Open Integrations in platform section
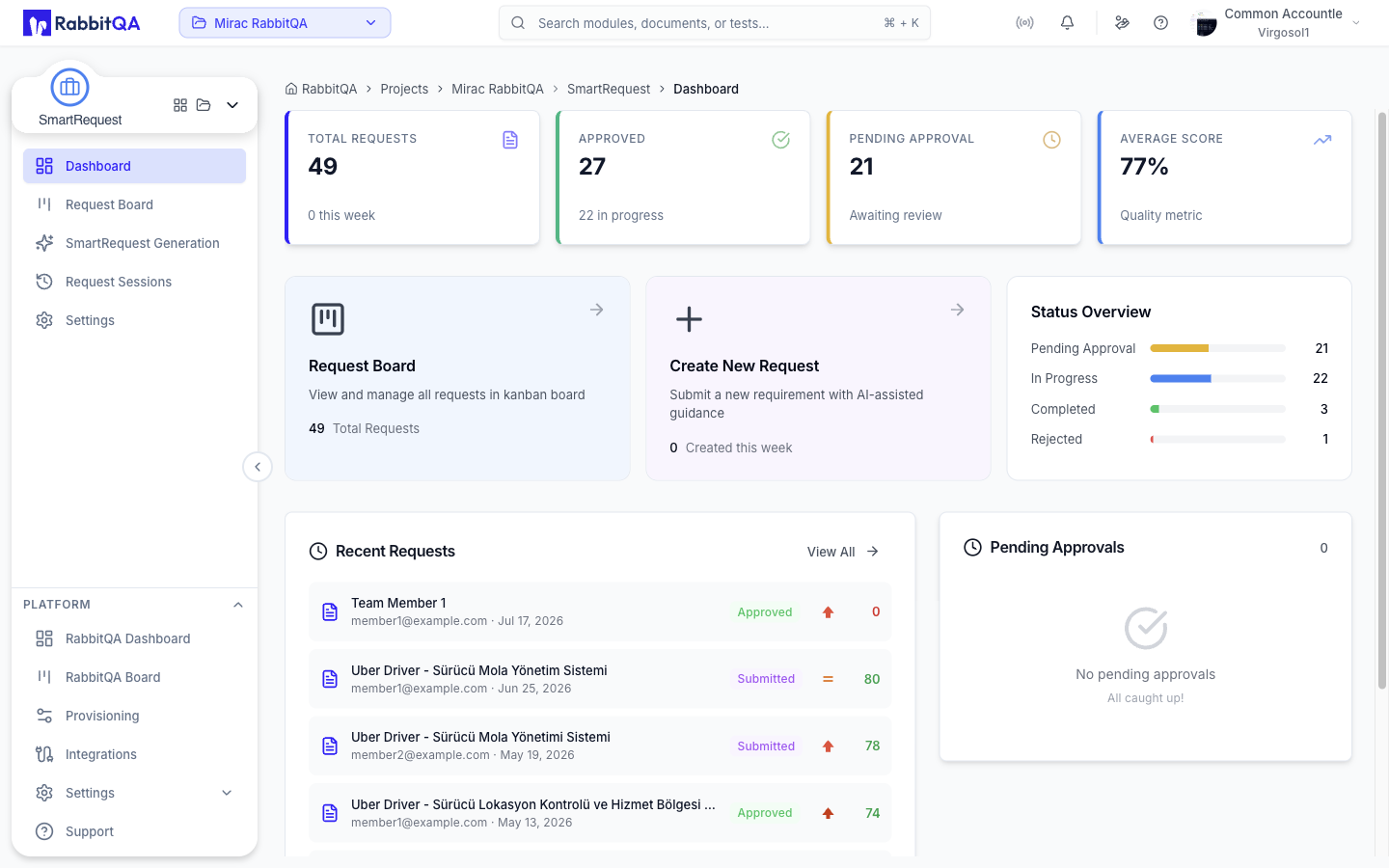 (x=134, y=754)
